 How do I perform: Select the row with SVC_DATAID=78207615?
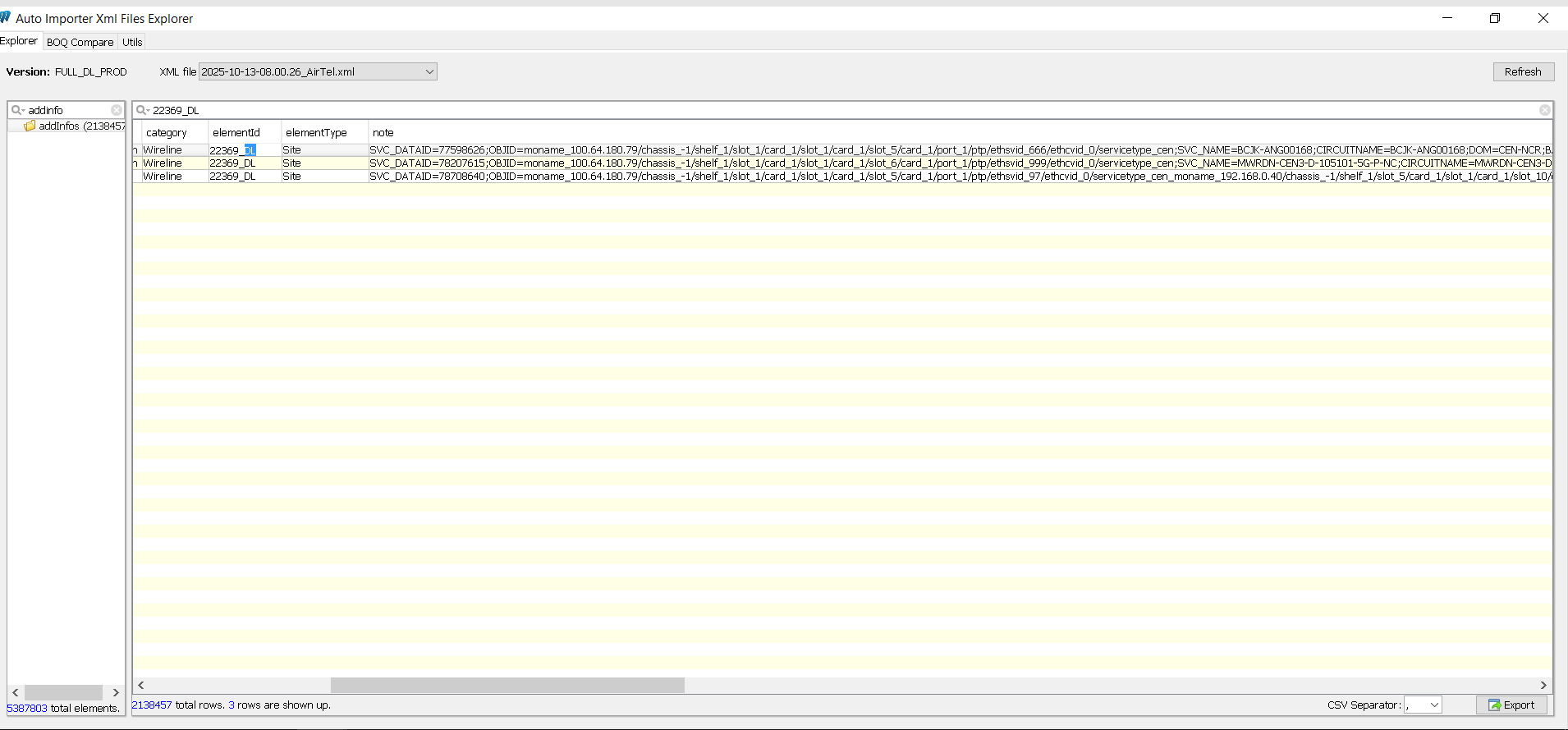coord(657,163)
